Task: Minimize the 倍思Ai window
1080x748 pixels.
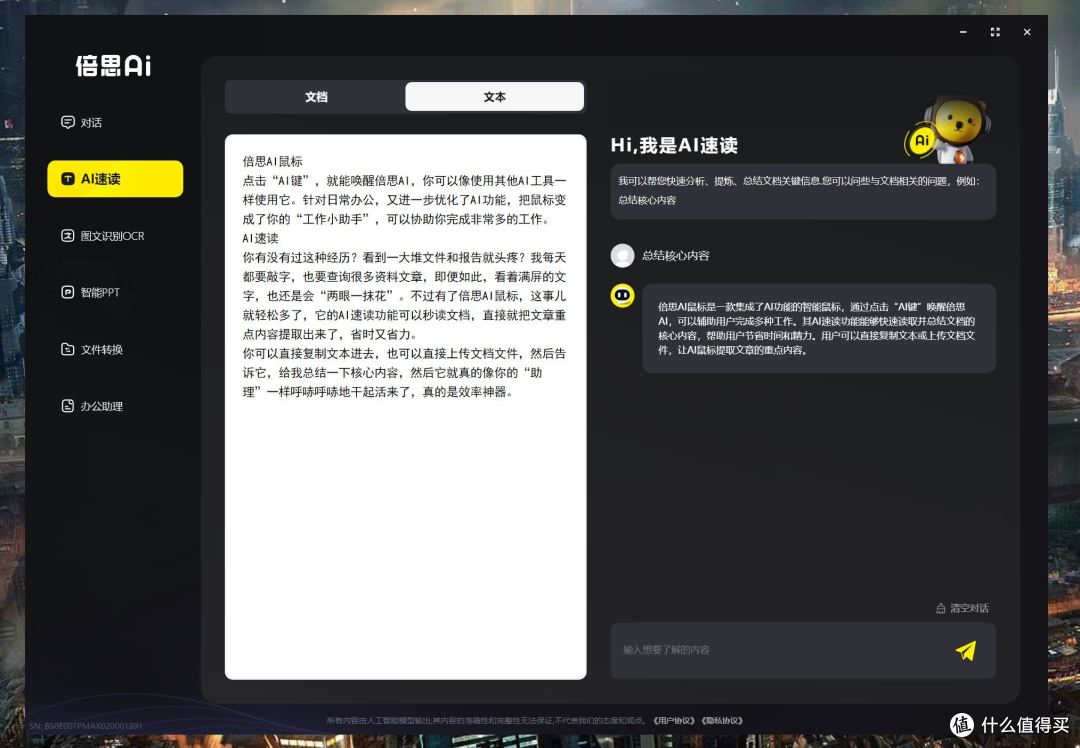Action: 963,32
